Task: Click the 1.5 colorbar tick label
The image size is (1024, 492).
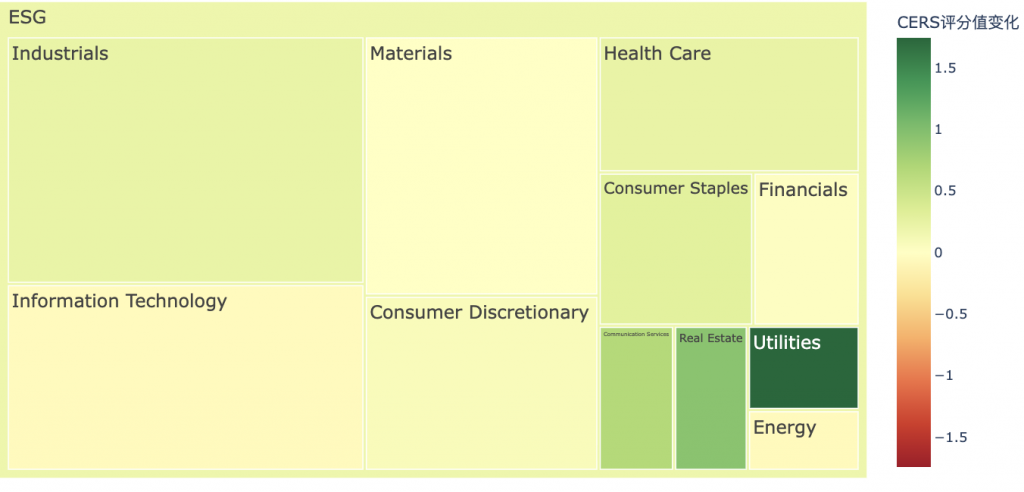Action: click(x=946, y=68)
